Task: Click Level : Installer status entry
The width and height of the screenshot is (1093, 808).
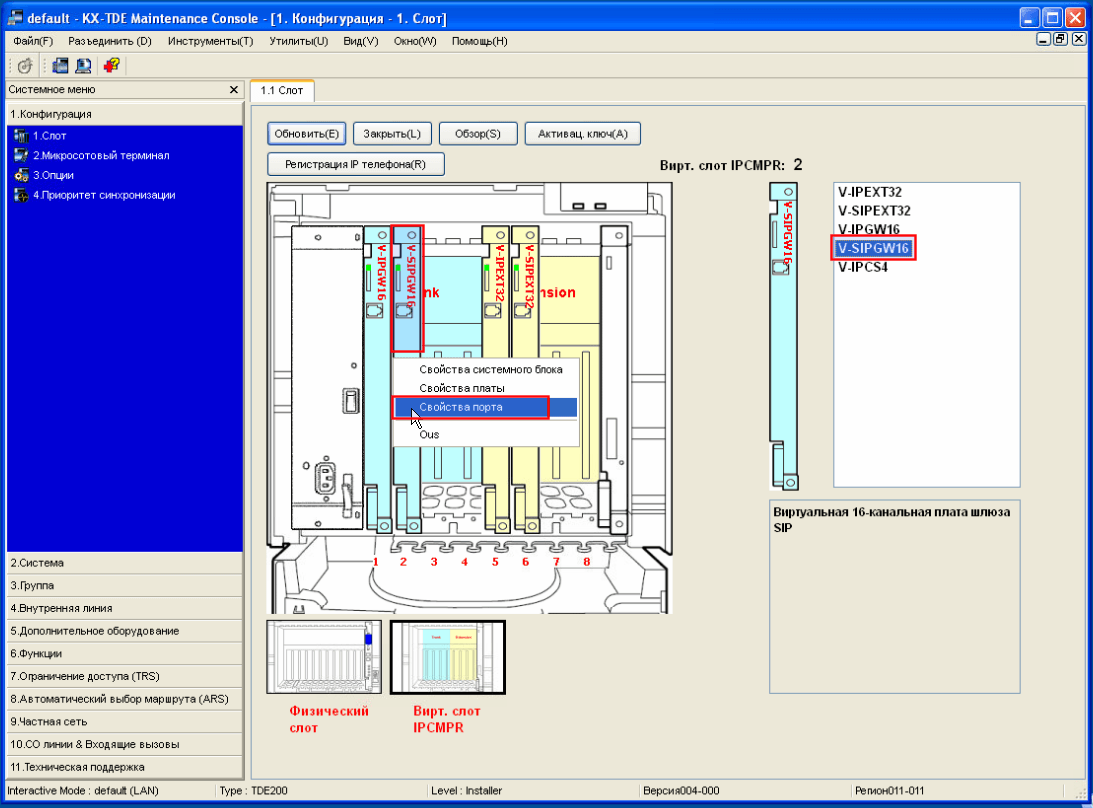Action: click(466, 791)
